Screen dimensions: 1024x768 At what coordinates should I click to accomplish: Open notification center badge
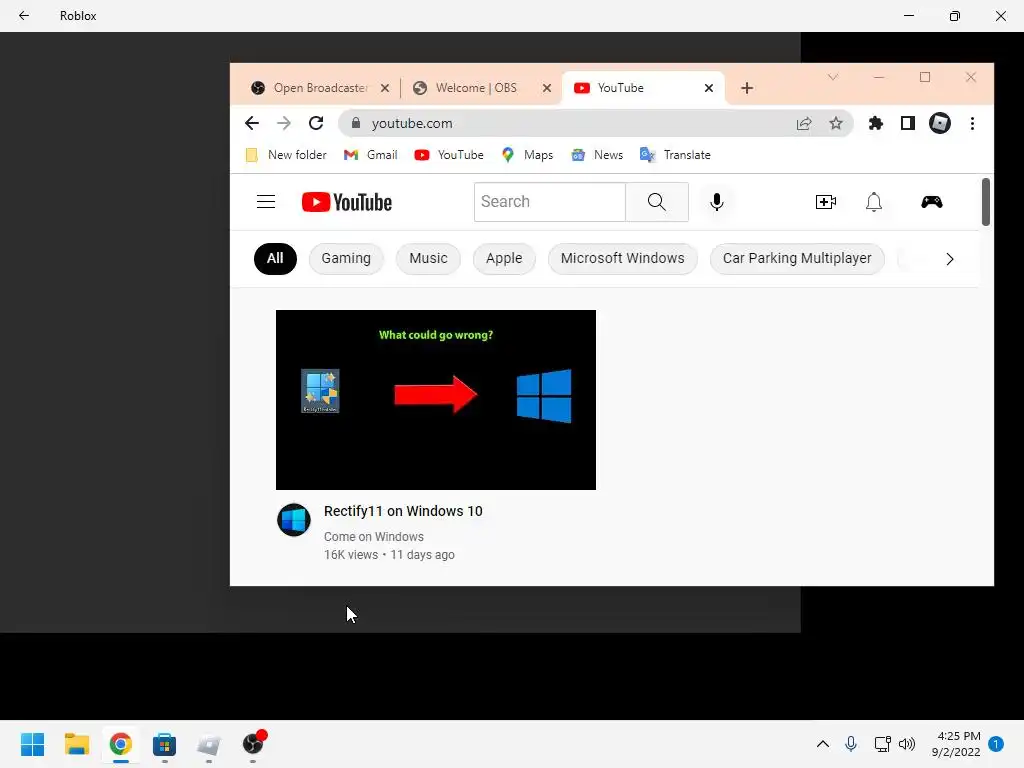[x=996, y=744]
